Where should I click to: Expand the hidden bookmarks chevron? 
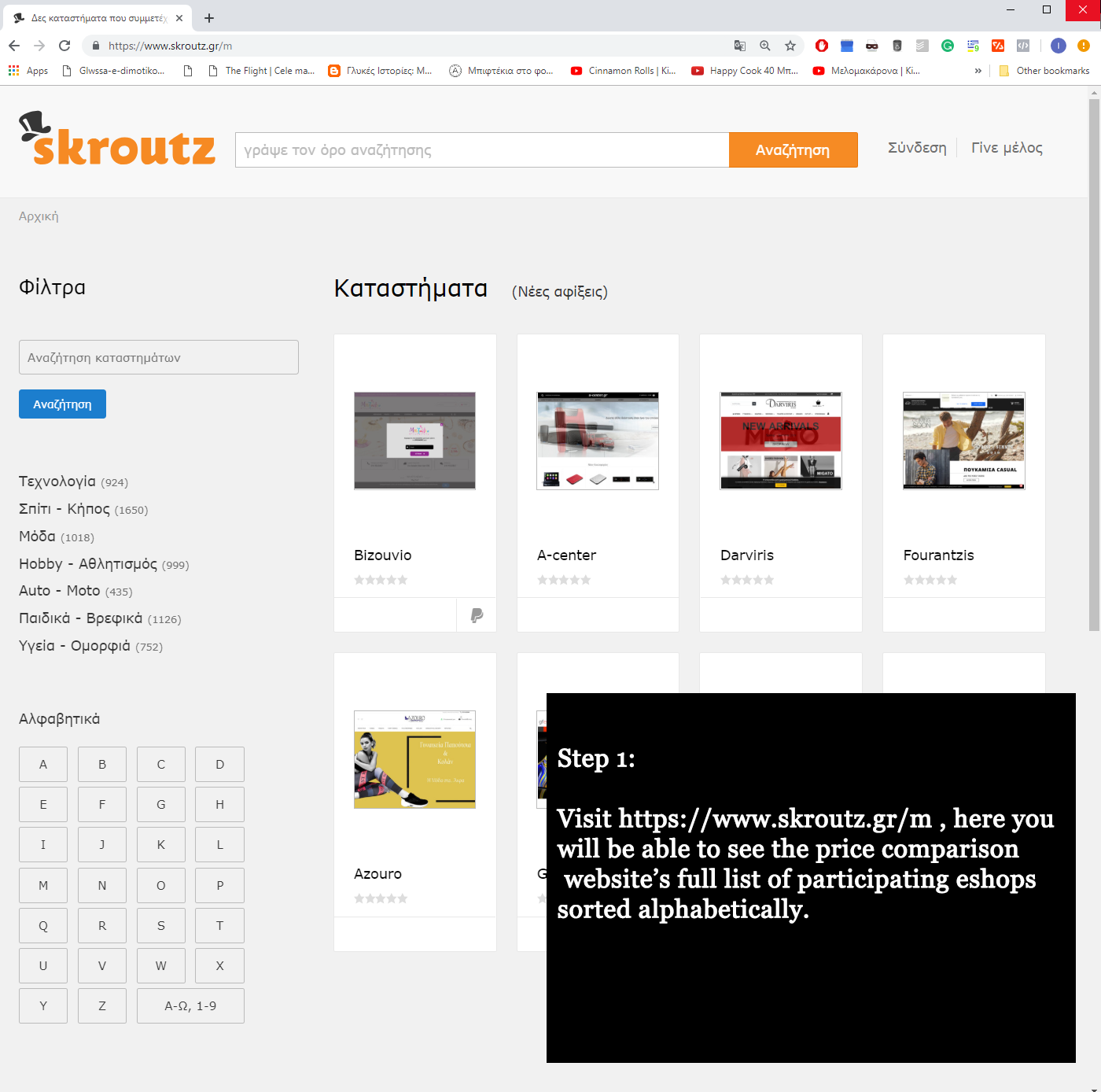point(978,71)
